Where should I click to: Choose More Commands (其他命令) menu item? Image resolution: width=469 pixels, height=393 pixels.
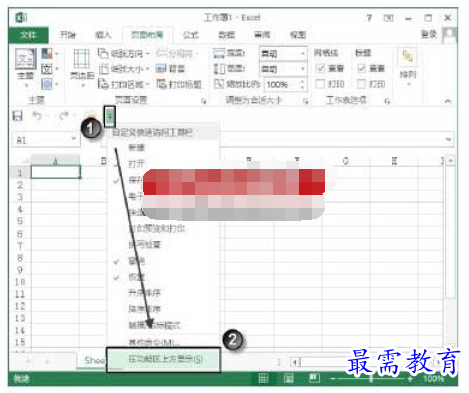[163, 342]
